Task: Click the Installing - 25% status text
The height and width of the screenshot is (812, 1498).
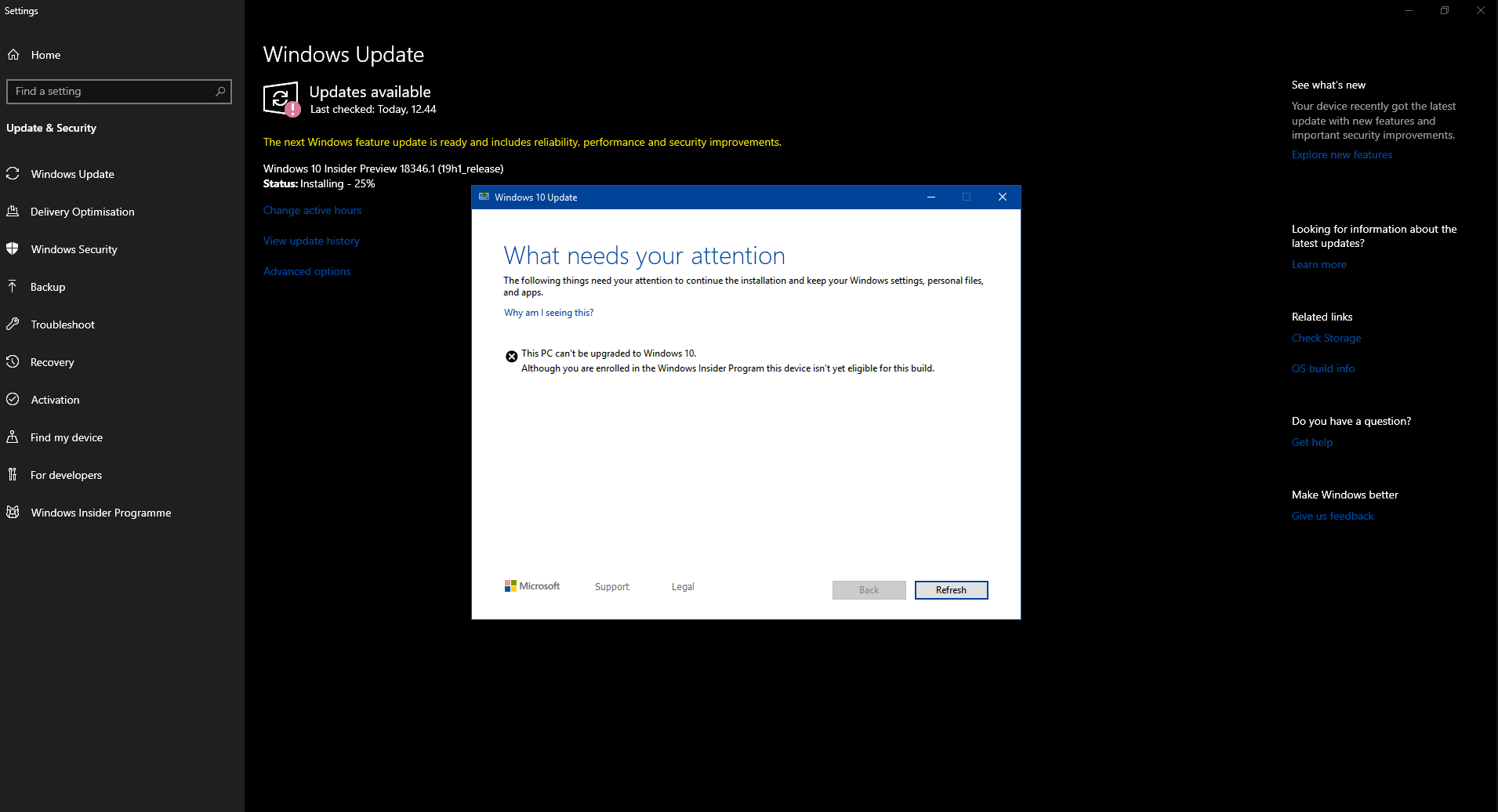Action: tap(338, 183)
